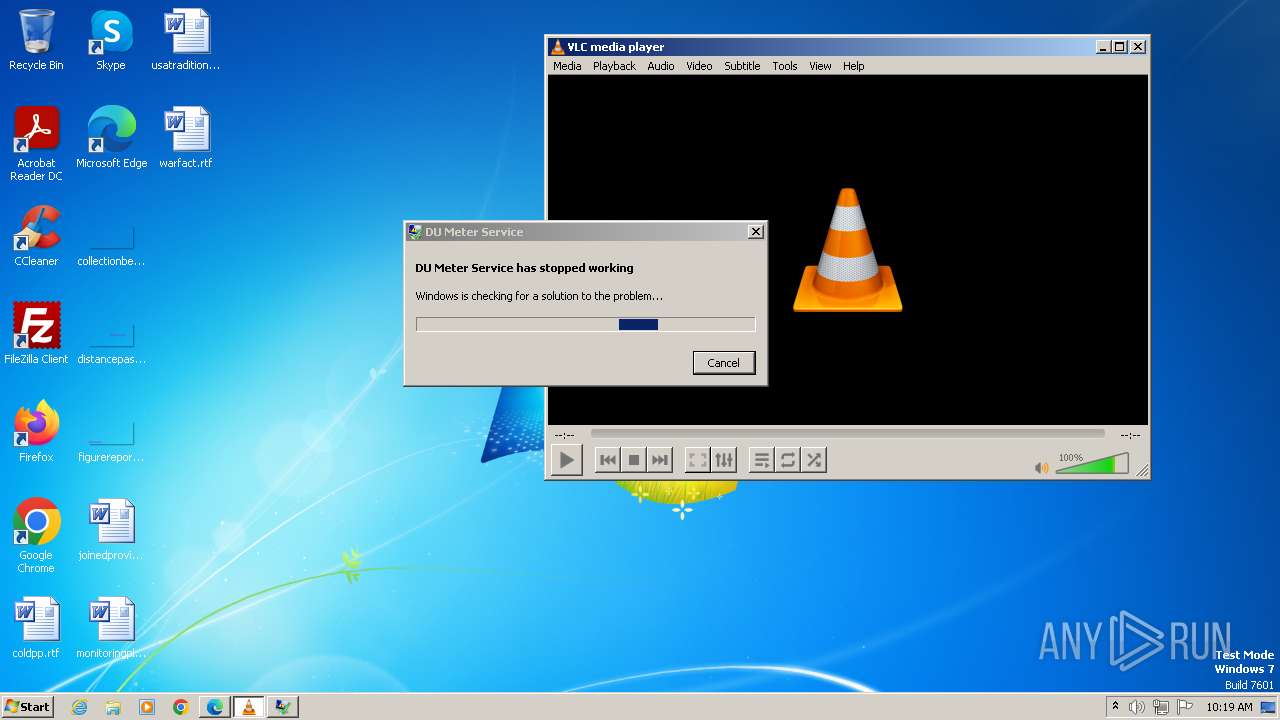
Task: Mute VLC via the speaker icon
Action: (1042, 467)
